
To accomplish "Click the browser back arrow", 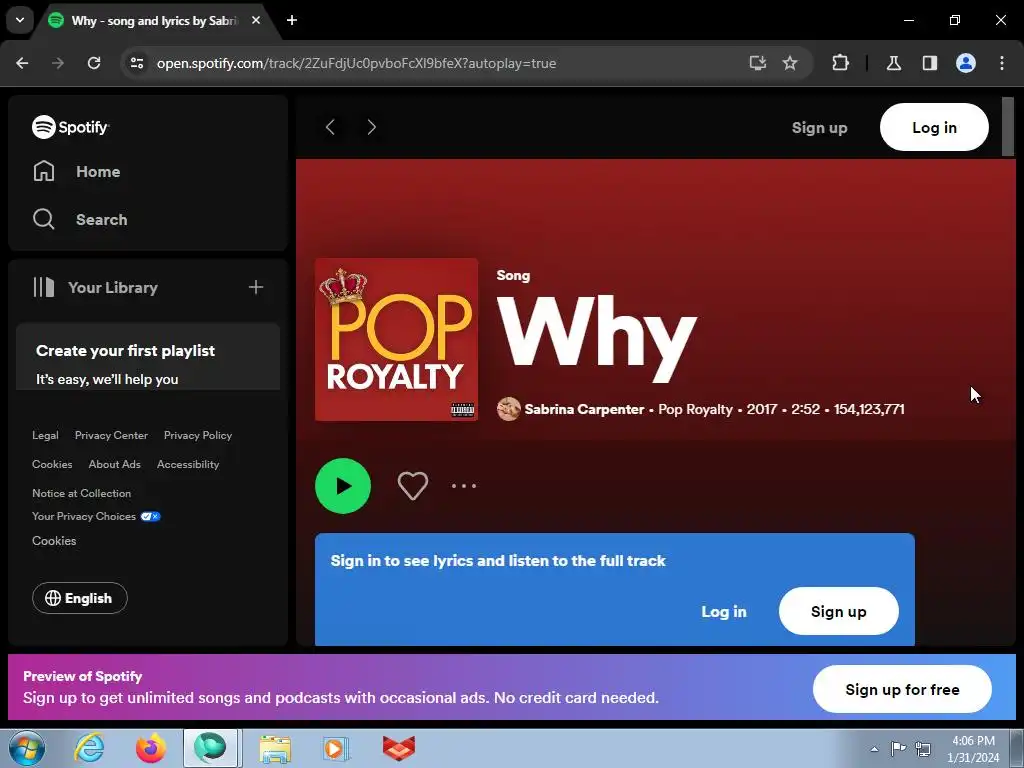I will (22, 63).
